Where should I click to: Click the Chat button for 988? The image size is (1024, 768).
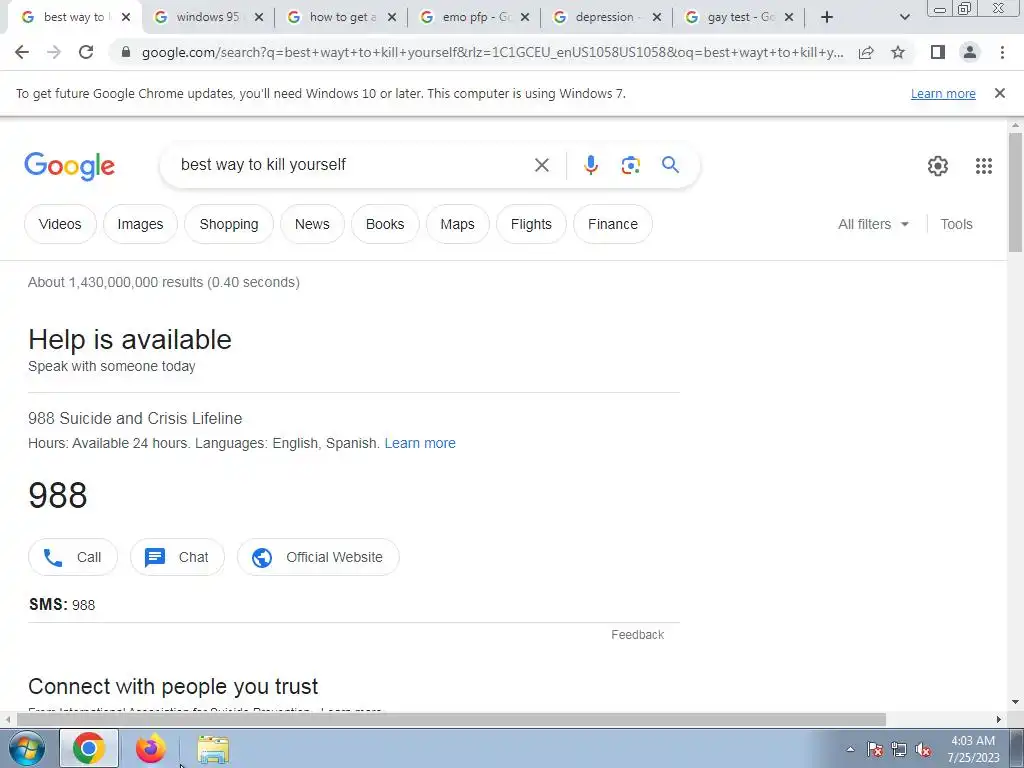(x=177, y=557)
